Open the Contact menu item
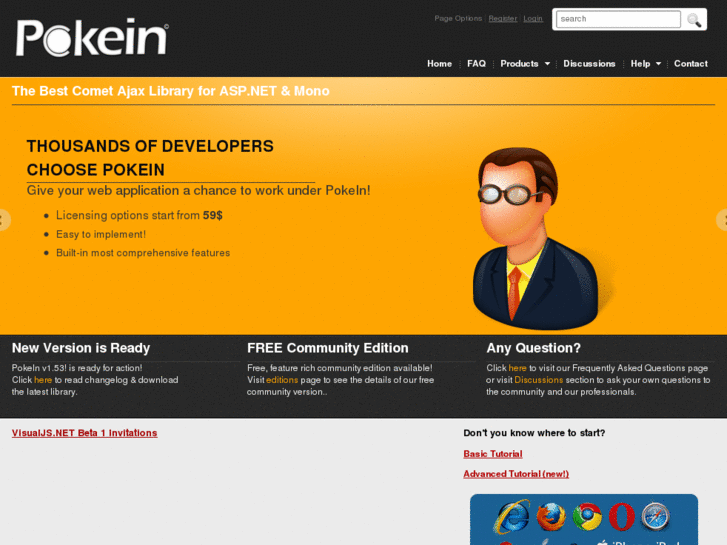The image size is (727, 545). pos(691,64)
